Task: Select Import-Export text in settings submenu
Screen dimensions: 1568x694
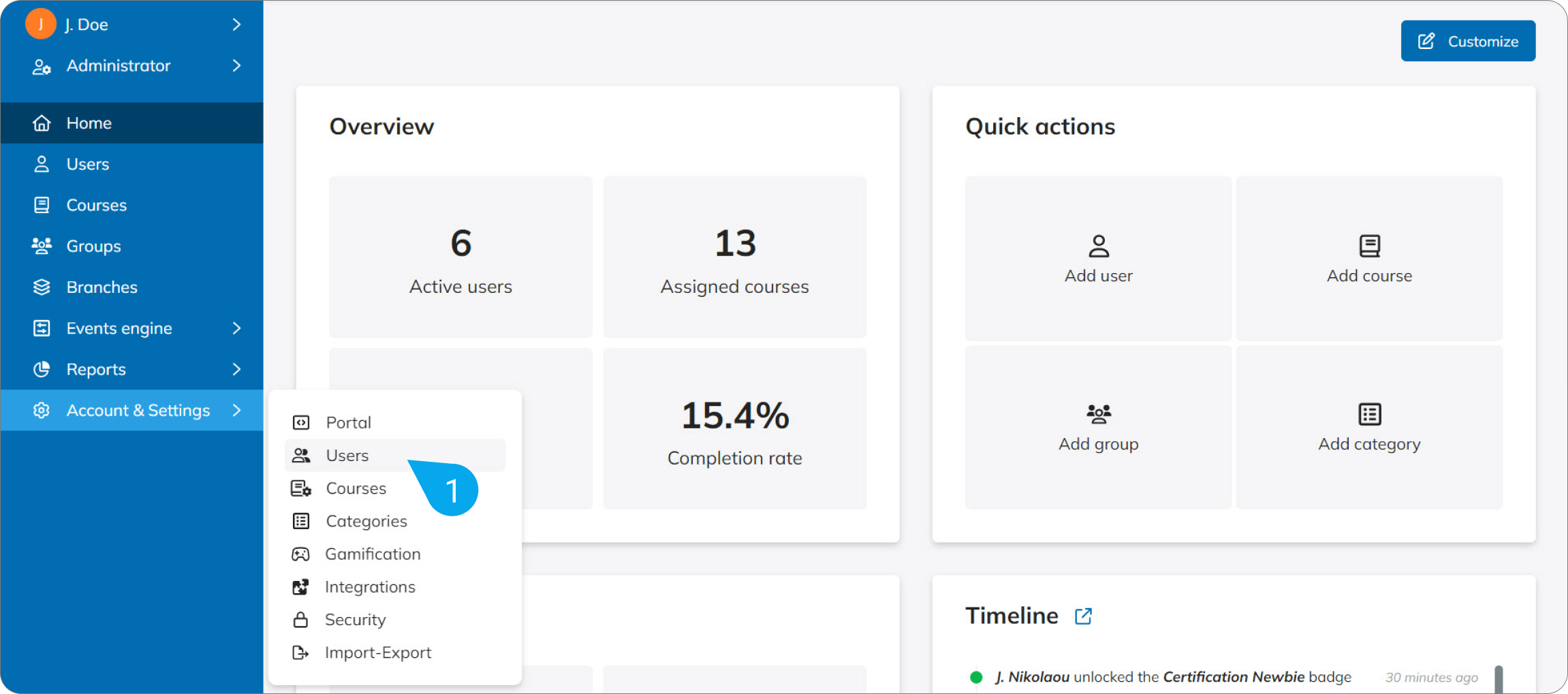Action: [x=378, y=652]
